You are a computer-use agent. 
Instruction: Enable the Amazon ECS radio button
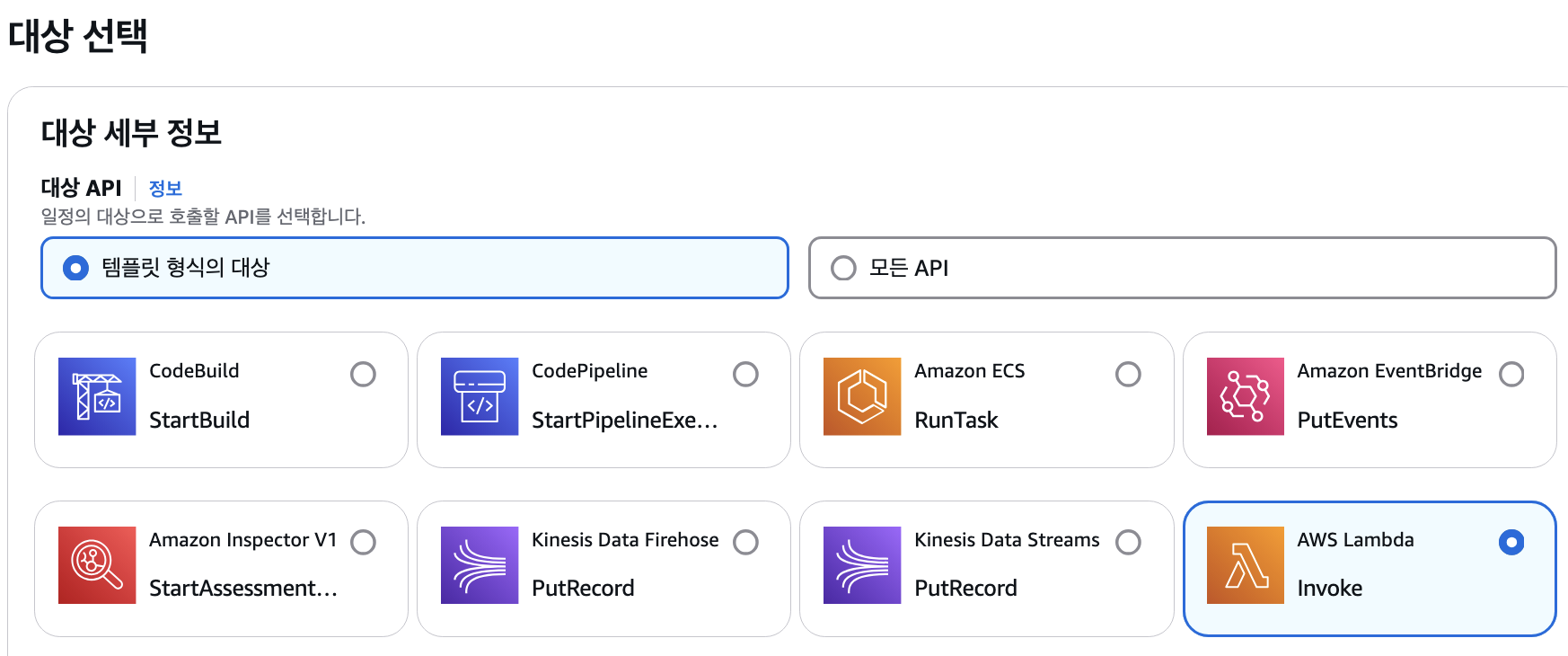click(1128, 374)
